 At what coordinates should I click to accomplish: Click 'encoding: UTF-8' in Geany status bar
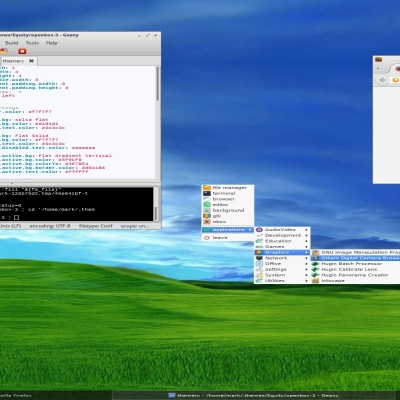[50, 226]
